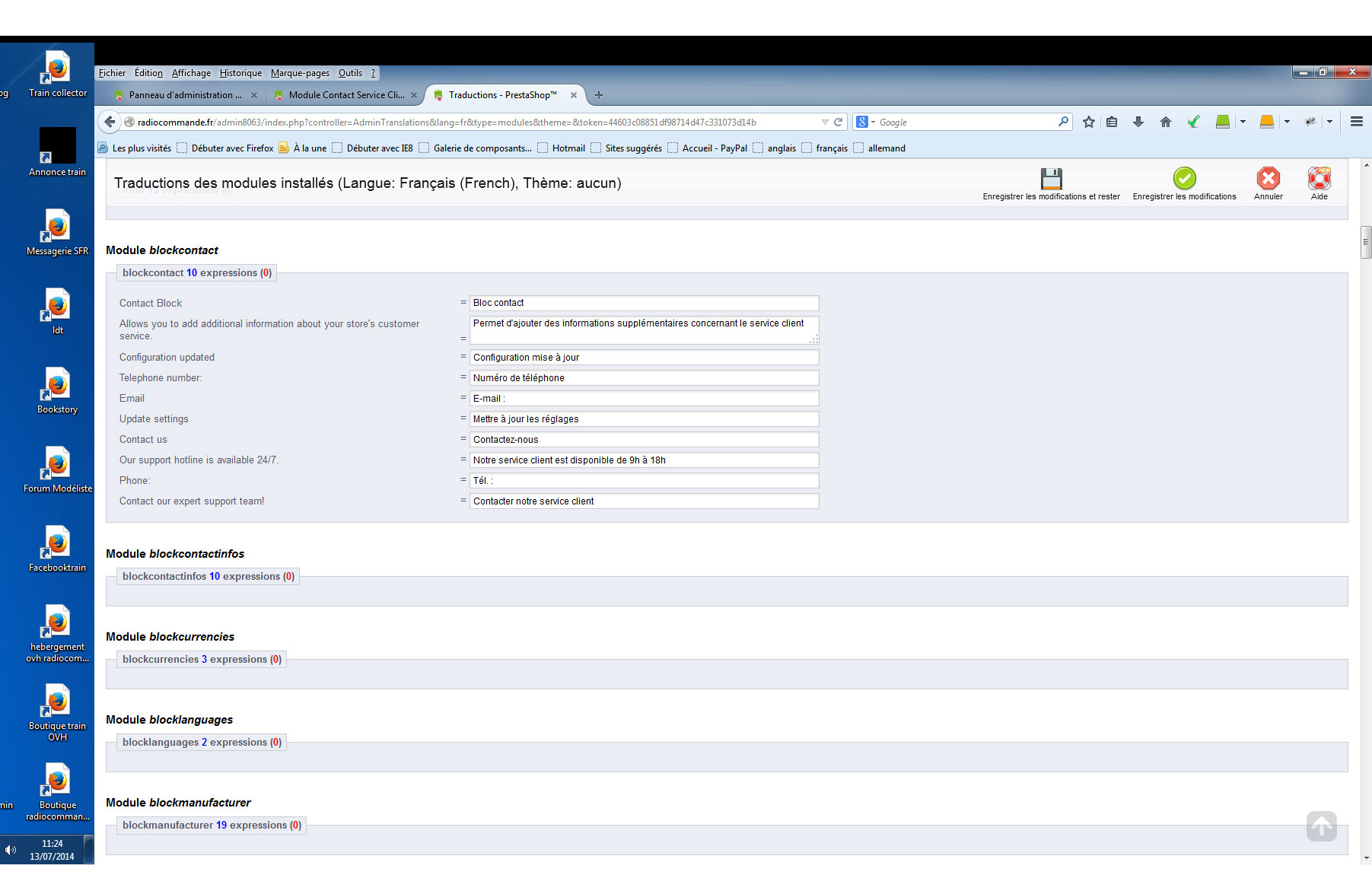Go to the Firefox home page icon
The height and width of the screenshot is (875, 1372).
tap(1165, 122)
